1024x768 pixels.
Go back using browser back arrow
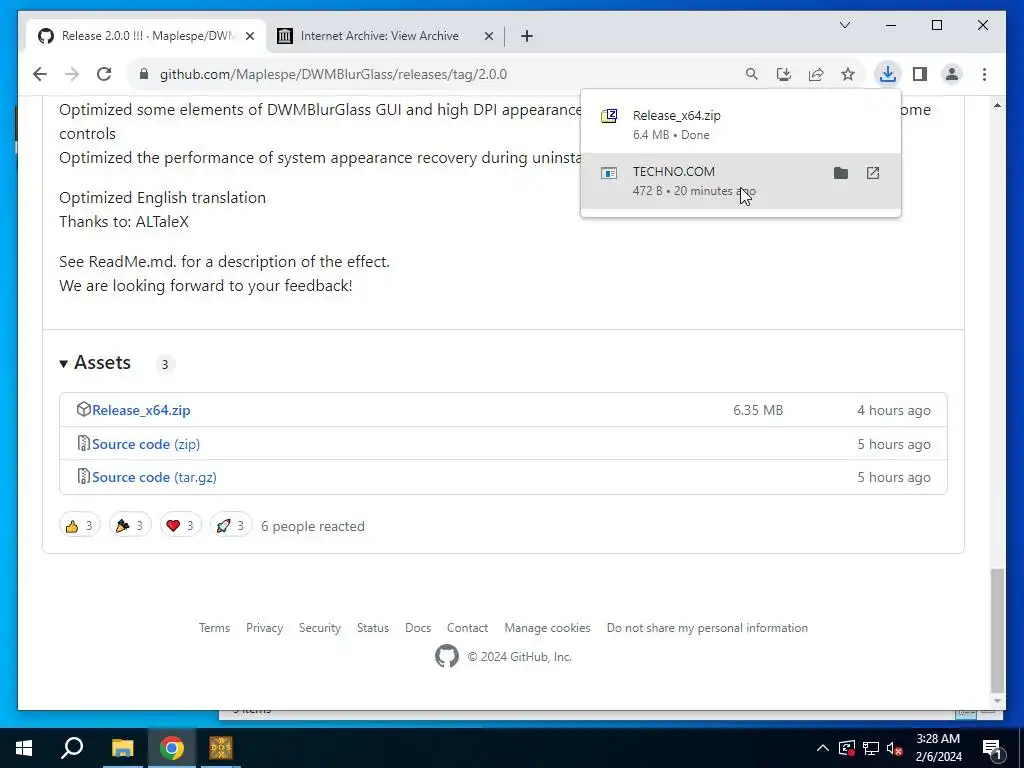[40, 74]
